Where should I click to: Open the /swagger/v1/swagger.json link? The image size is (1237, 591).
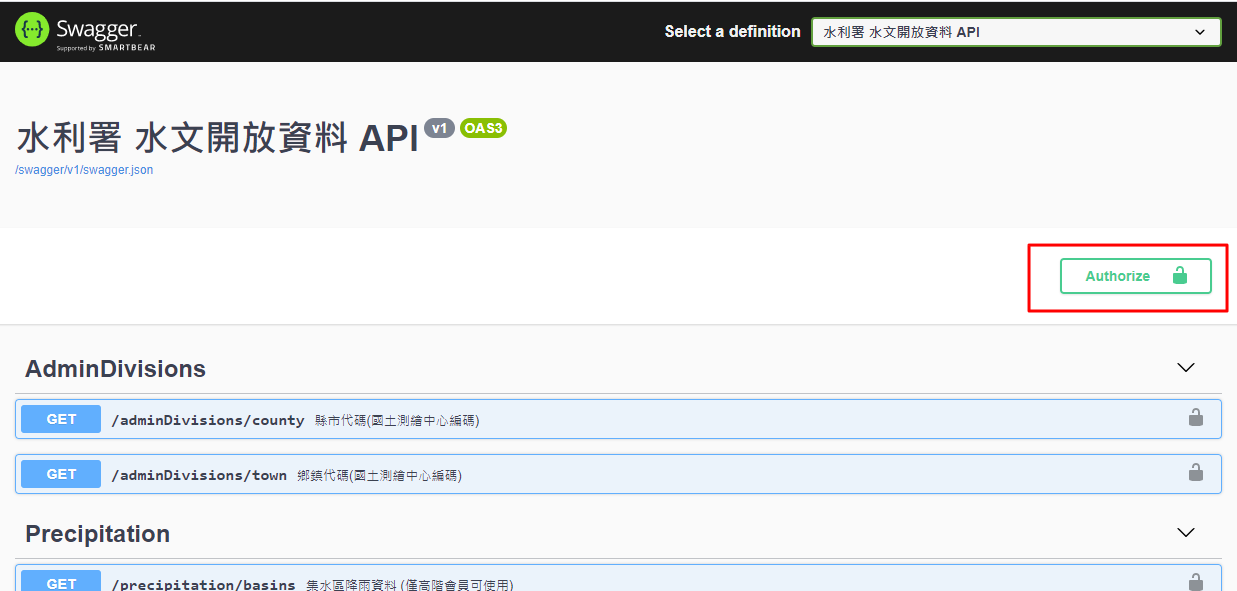tap(84, 170)
